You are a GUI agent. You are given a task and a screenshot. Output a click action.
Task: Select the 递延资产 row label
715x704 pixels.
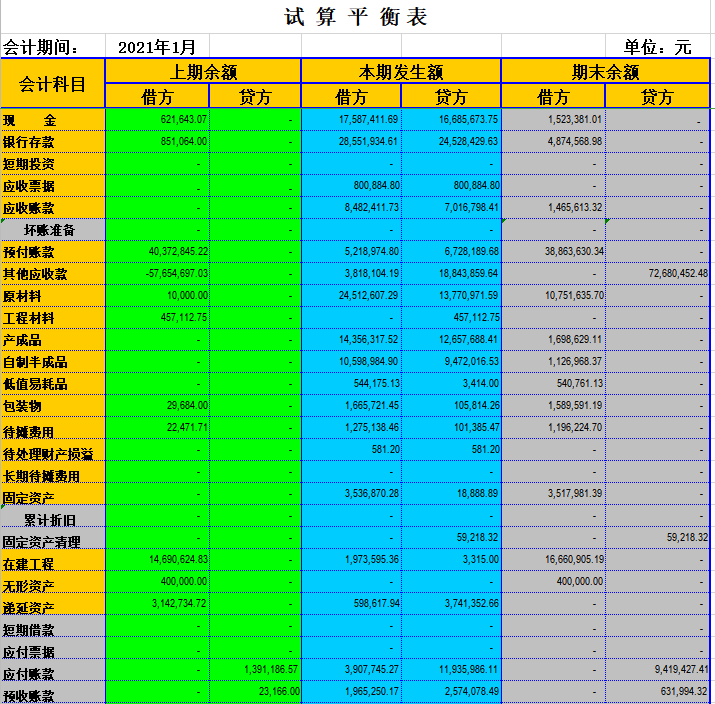click(53, 604)
